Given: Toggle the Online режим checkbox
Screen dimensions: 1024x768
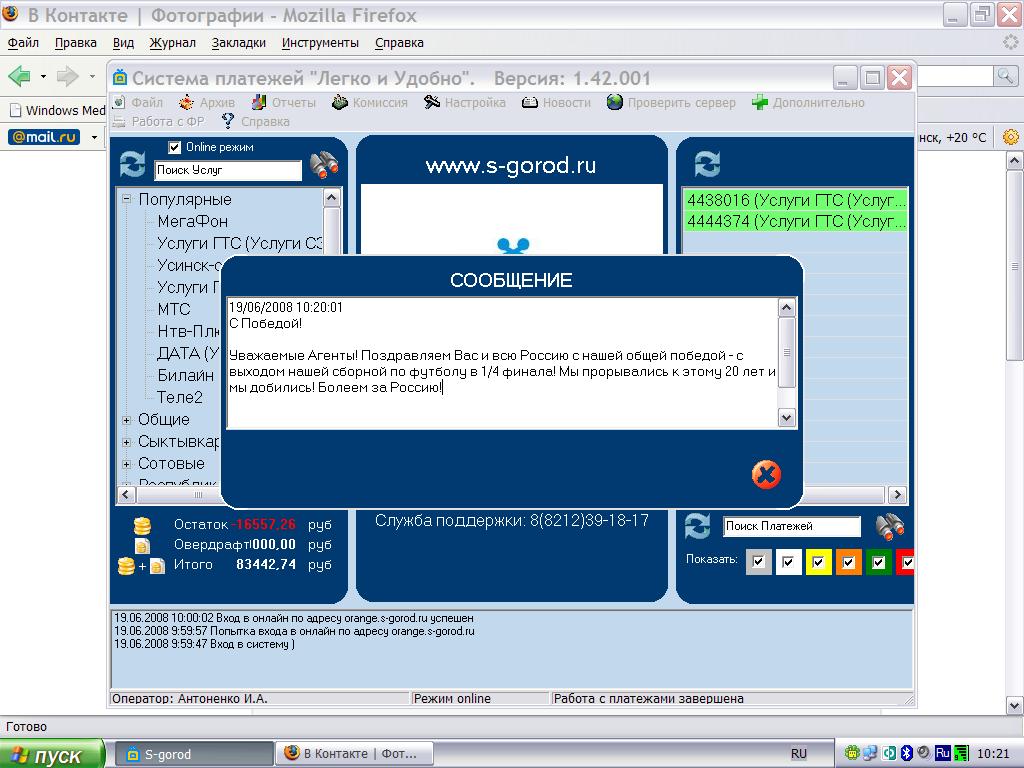Looking at the screenshot, I should point(175,147).
